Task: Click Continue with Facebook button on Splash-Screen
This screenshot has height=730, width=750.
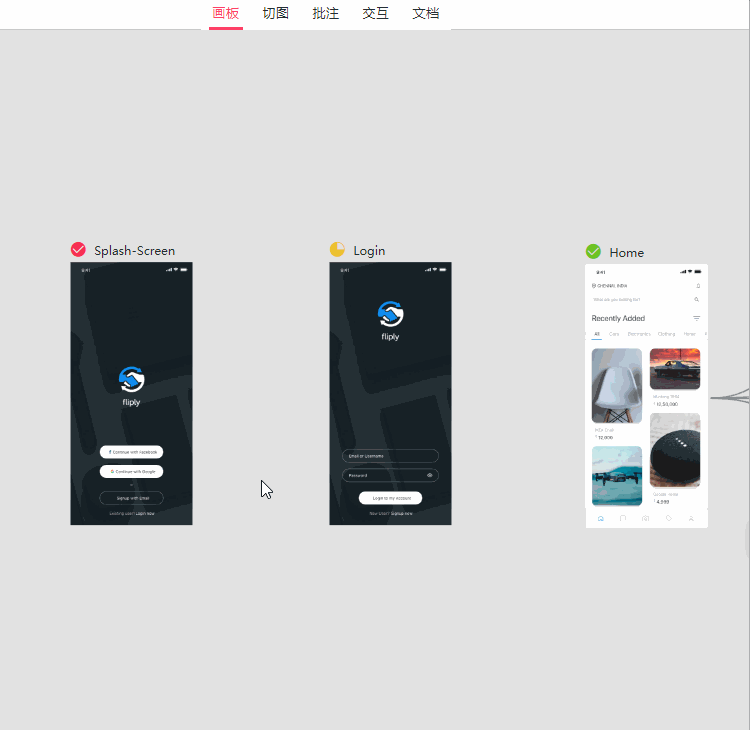Action: click(132, 452)
